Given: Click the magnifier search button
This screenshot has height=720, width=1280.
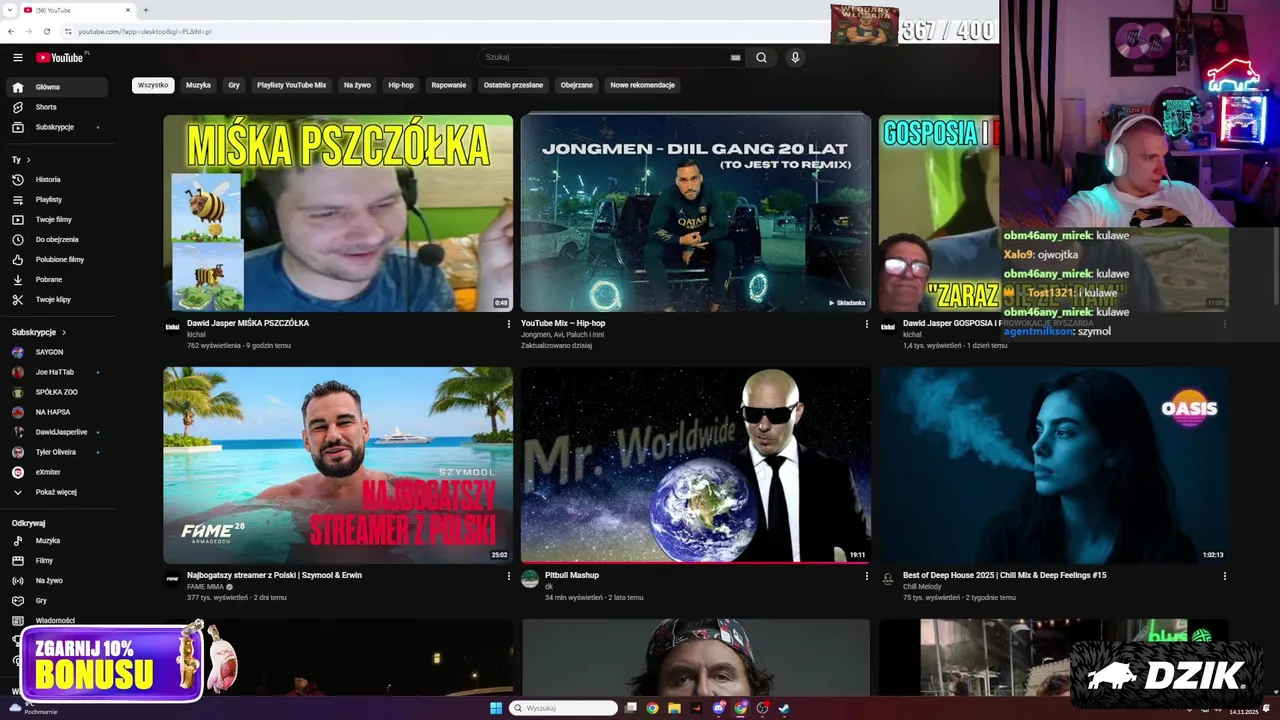Looking at the screenshot, I should [x=761, y=58].
